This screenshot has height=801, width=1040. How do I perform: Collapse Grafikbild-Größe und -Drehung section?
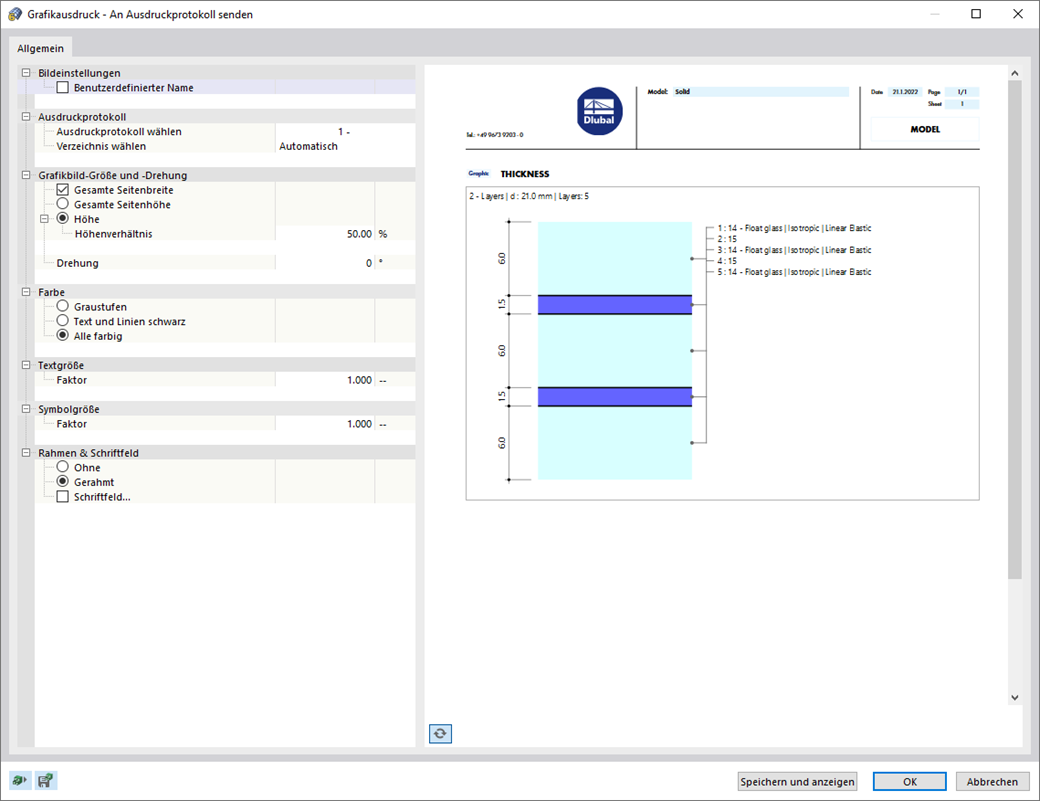pyautogui.click(x=26, y=175)
